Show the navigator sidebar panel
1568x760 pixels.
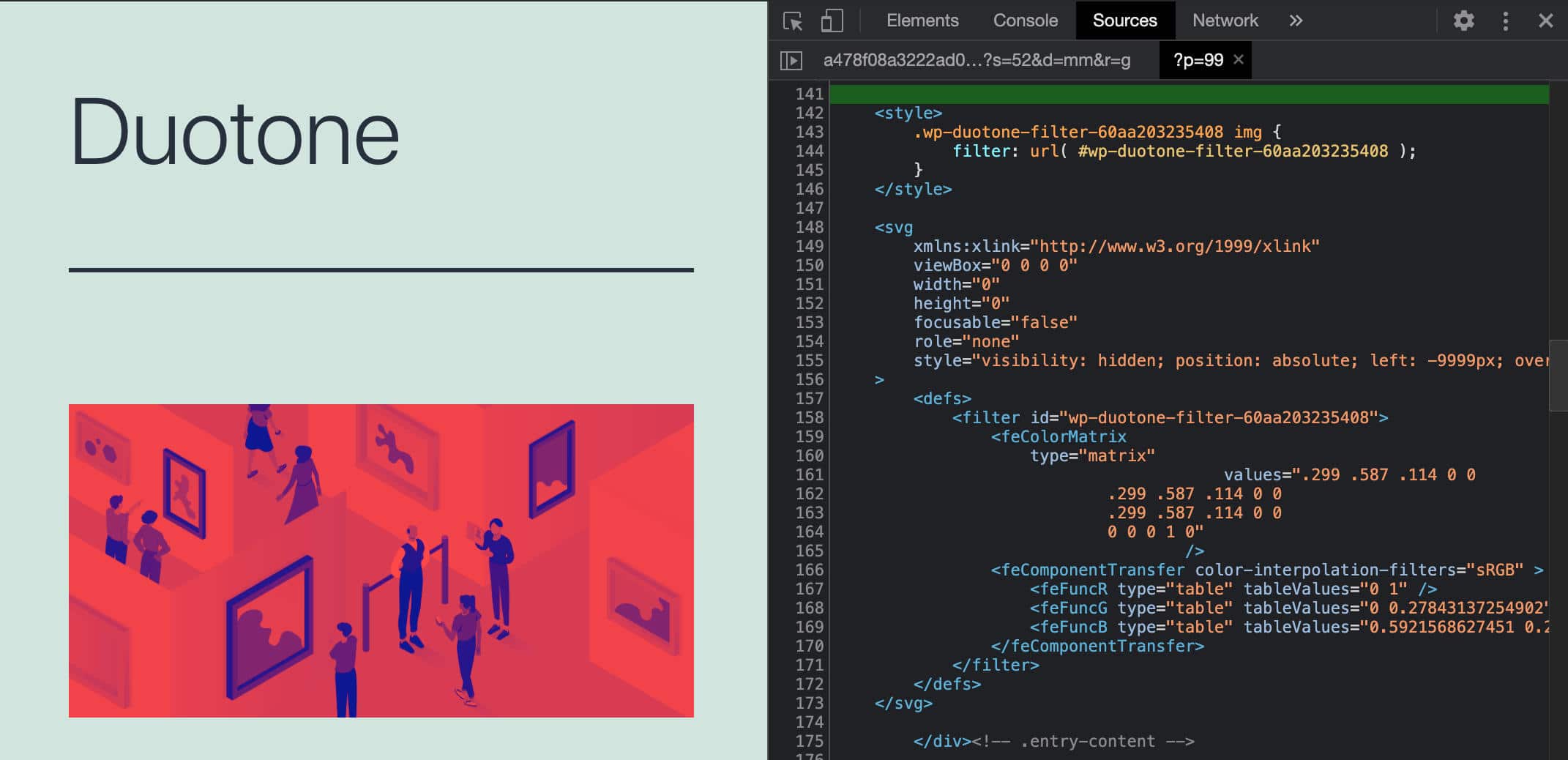tap(793, 60)
